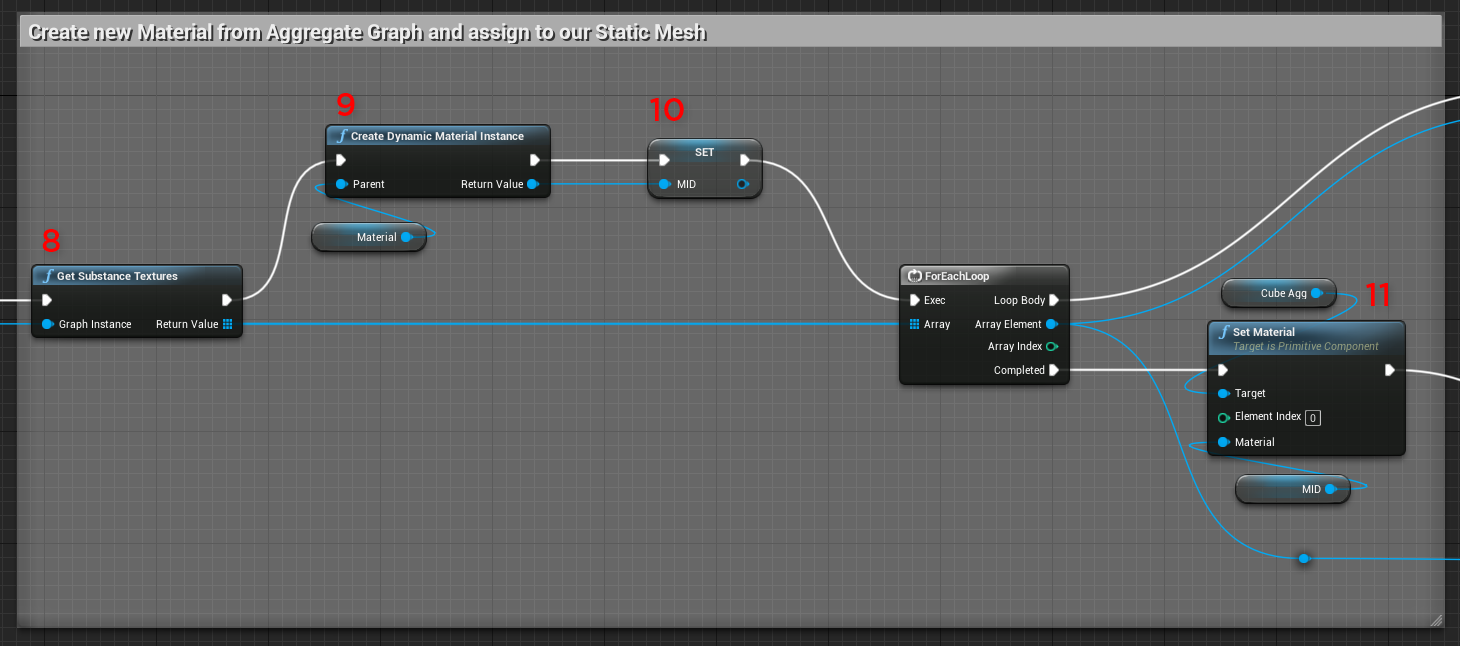This screenshot has height=646, width=1460.
Task: Edit the Element Index value box on Set Material
Action: point(1312,417)
